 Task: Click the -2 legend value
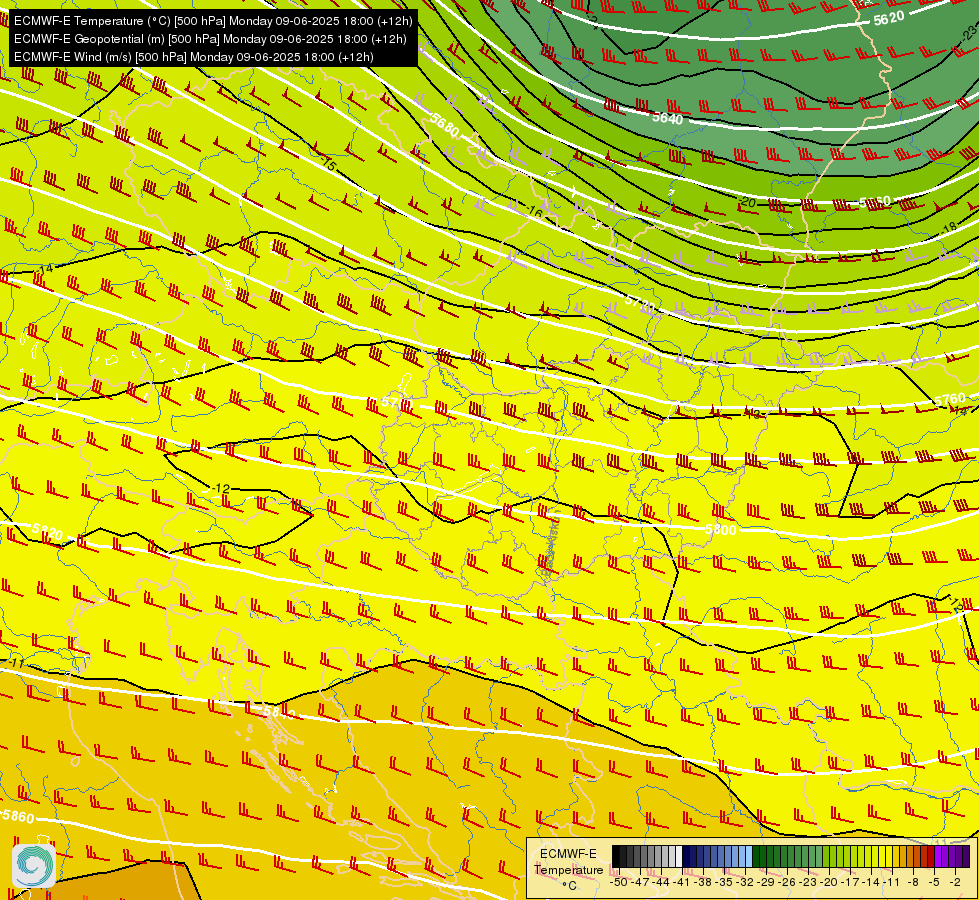[x=955, y=882]
